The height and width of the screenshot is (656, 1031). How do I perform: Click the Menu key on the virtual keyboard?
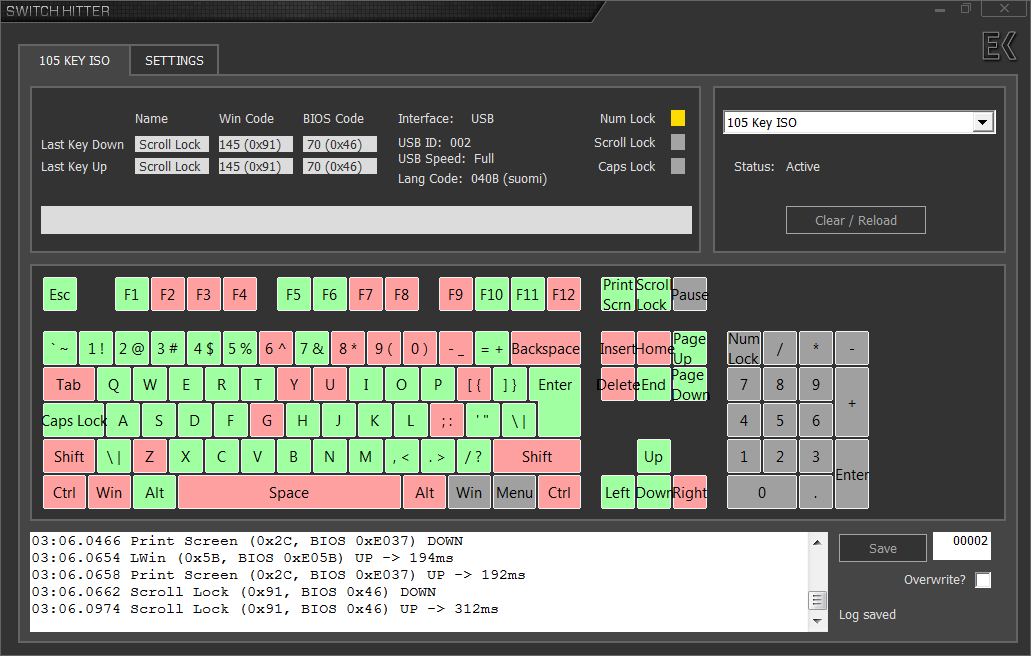(x=514, y=492)
